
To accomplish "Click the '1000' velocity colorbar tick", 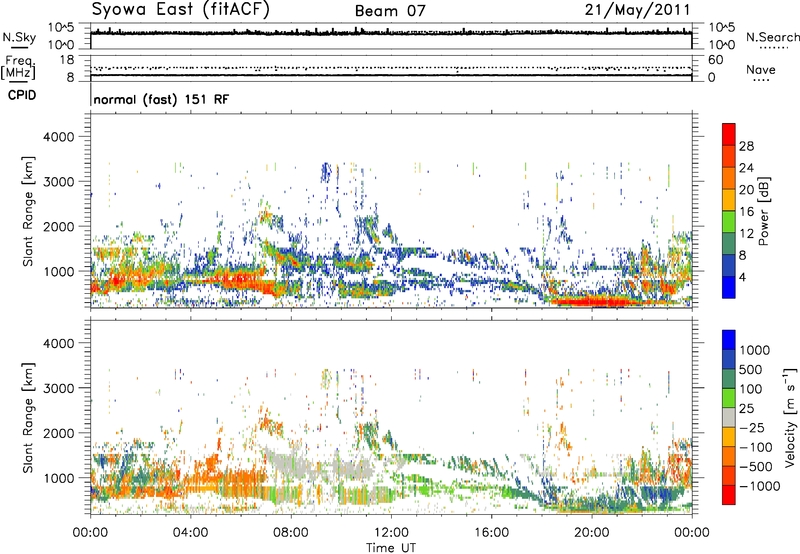I will point(755,350).
